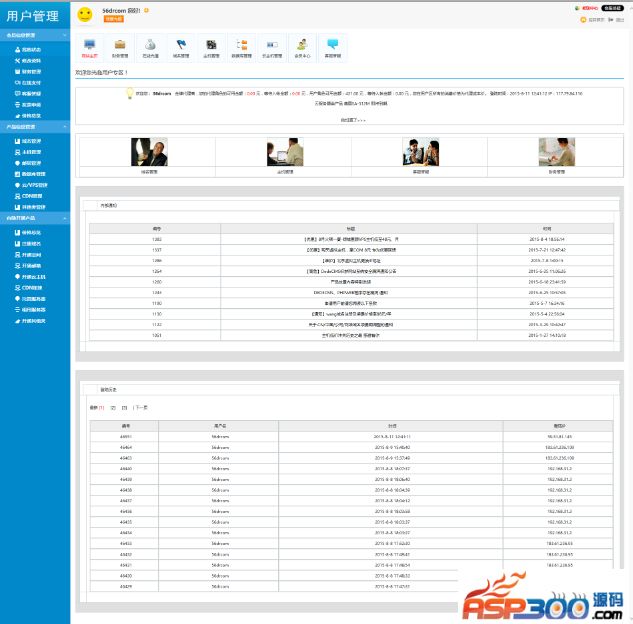Image resolution: width=633 pixels, height=624 pixels.
Task: Click the 用户管理 sidebar title
Action: (x=32, y=16)
